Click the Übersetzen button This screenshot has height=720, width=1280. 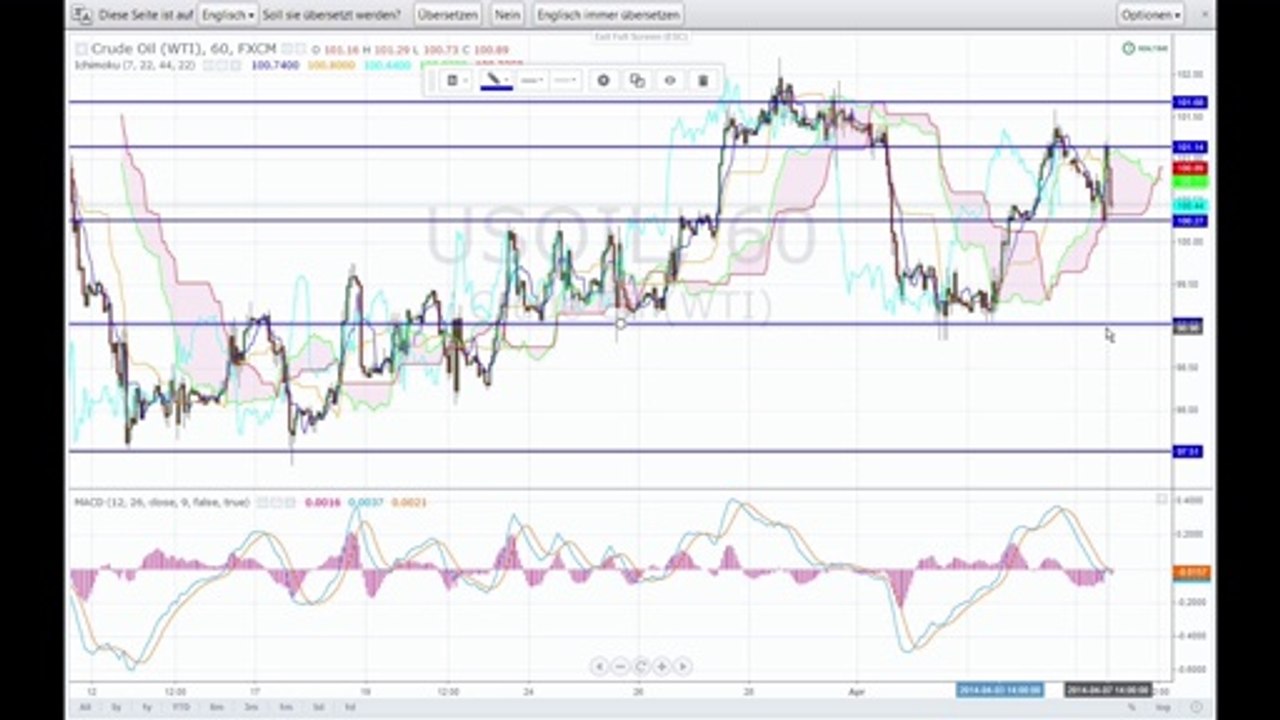point(446,15)
